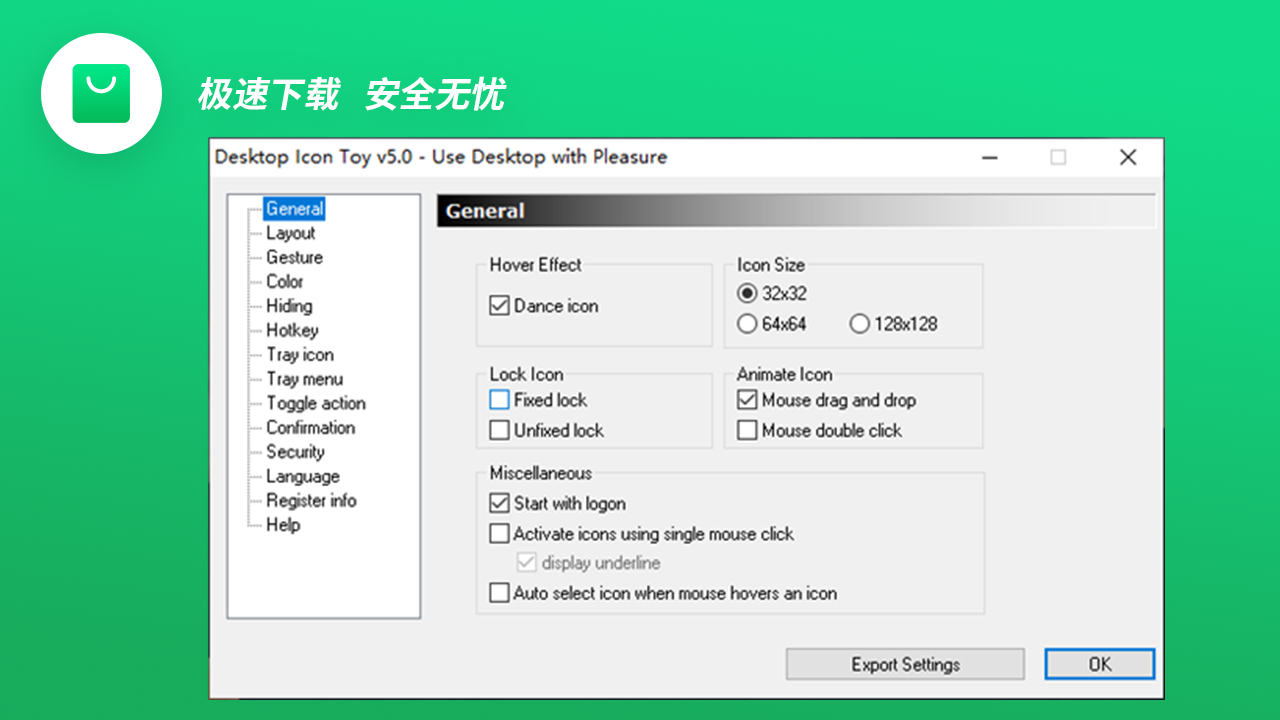Uncheck the Dance icon checkbox
This screenshot has height=720, width=1280.
(x=500, y=306)
